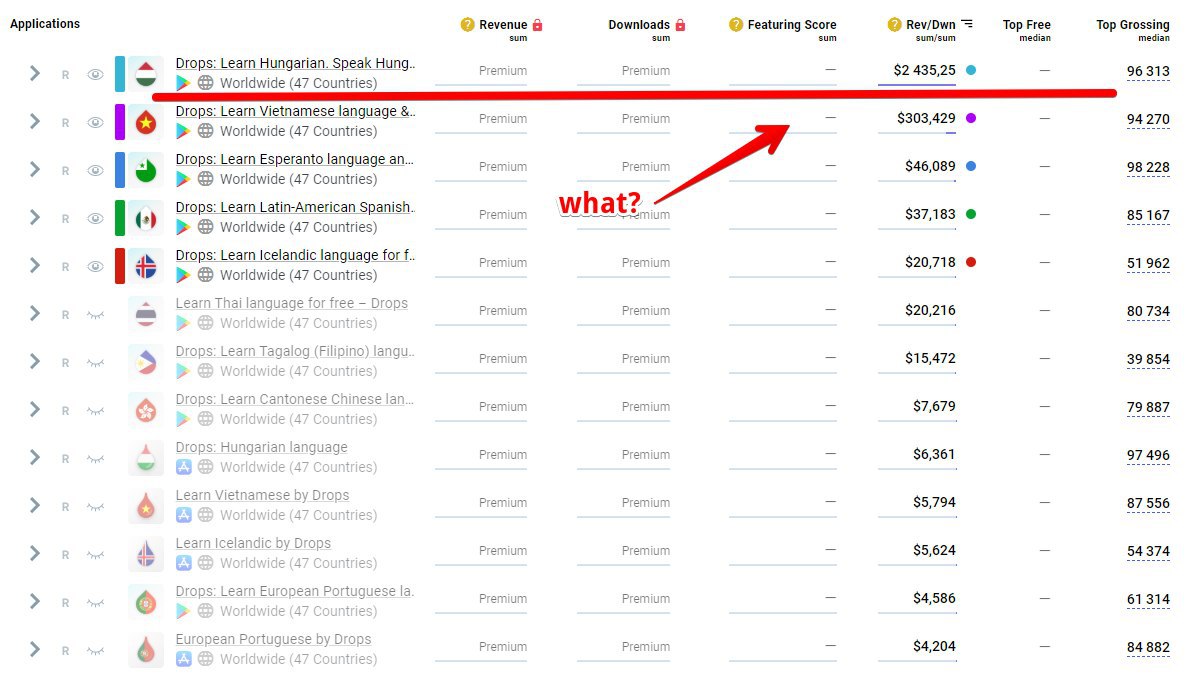Viewport: 1204px width, 678px height.
Task: Click the Top Grossing value 96 313
Action: (1148, 71)
